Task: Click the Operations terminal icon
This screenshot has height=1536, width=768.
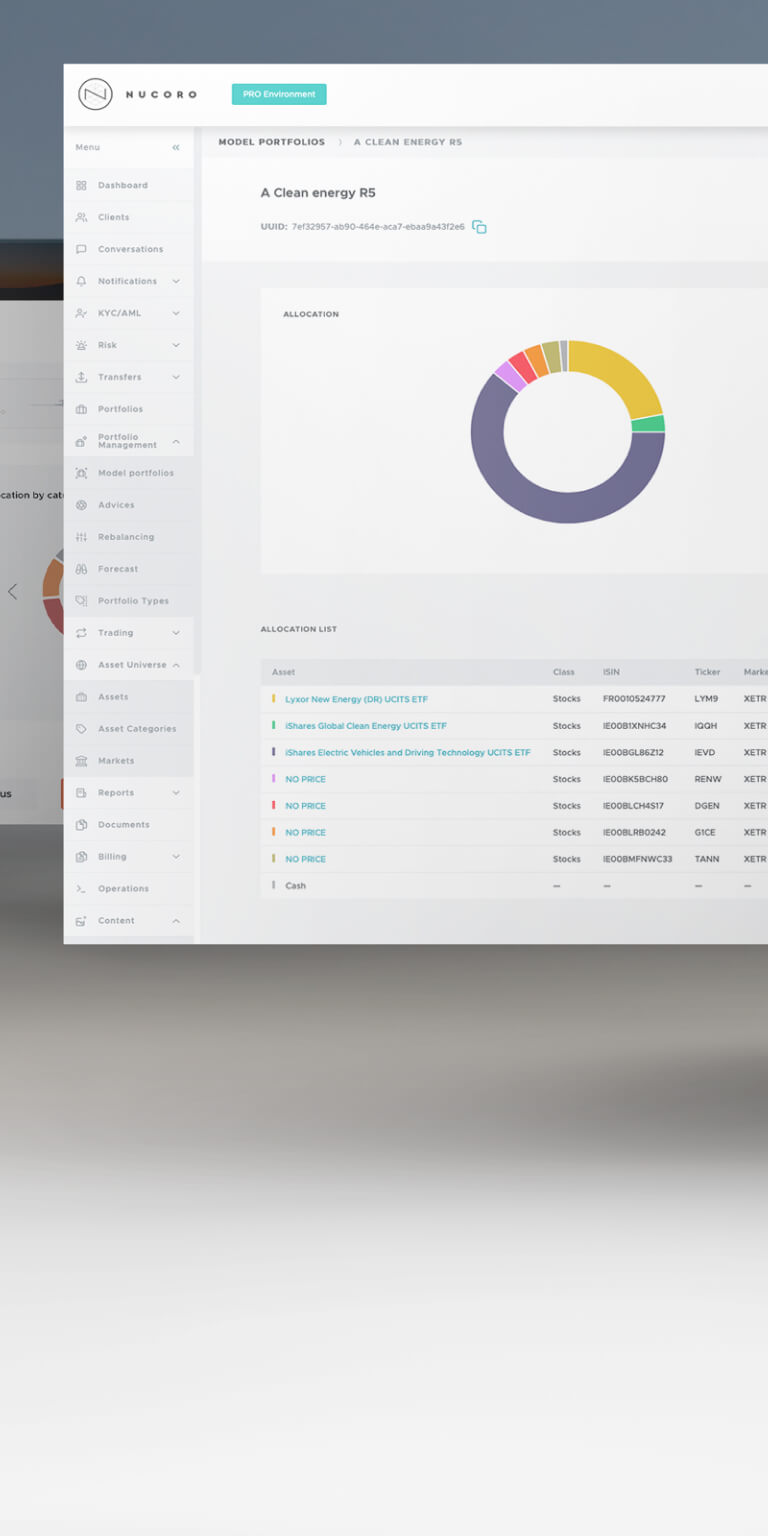Action: 81,890
